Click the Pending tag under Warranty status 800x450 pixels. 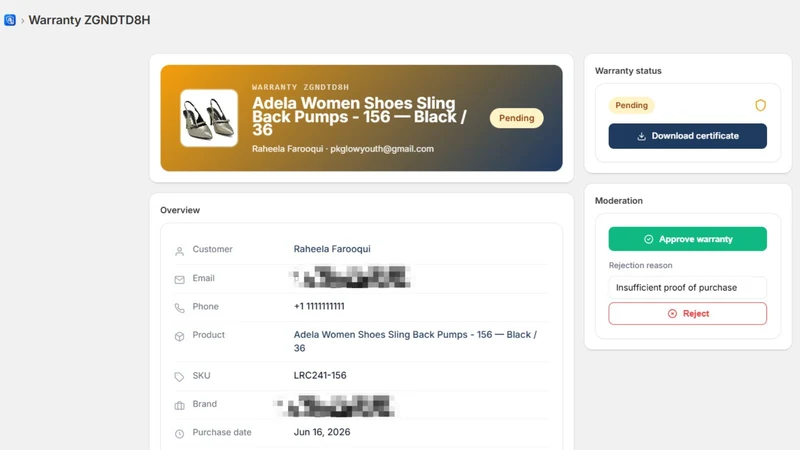coord(631,105)
